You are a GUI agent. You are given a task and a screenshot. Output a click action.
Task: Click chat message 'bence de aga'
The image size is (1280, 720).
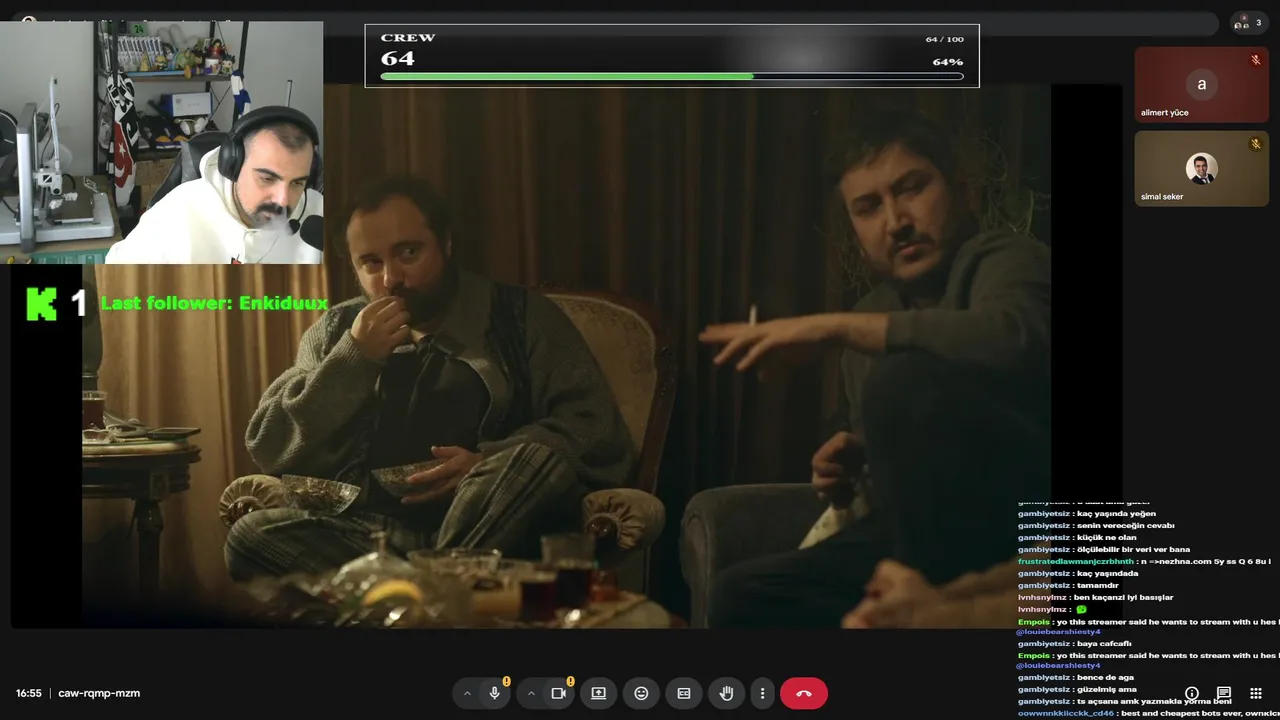1105,678
